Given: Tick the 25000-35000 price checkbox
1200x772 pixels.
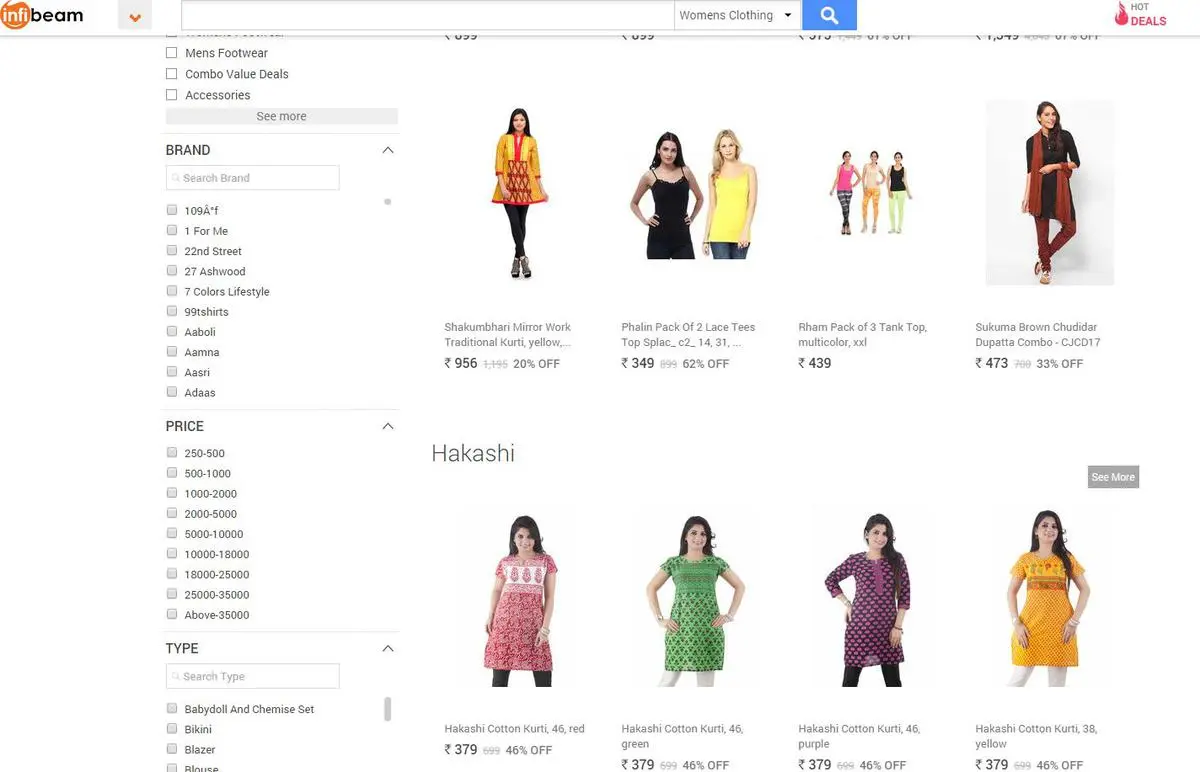Looking at the screenshot, I should tap(172, 593).
